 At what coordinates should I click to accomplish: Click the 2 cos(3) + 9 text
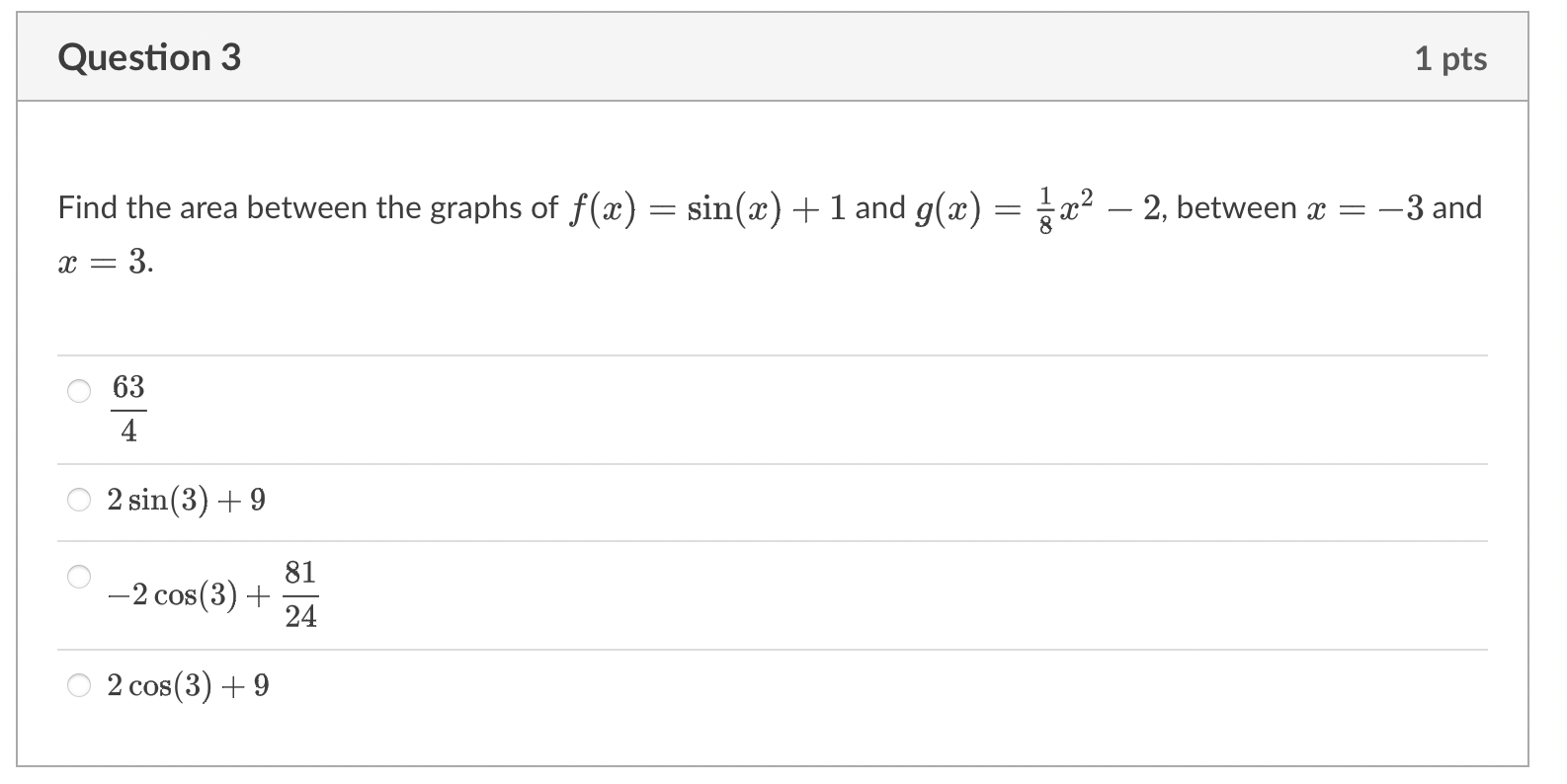point(188,683)
